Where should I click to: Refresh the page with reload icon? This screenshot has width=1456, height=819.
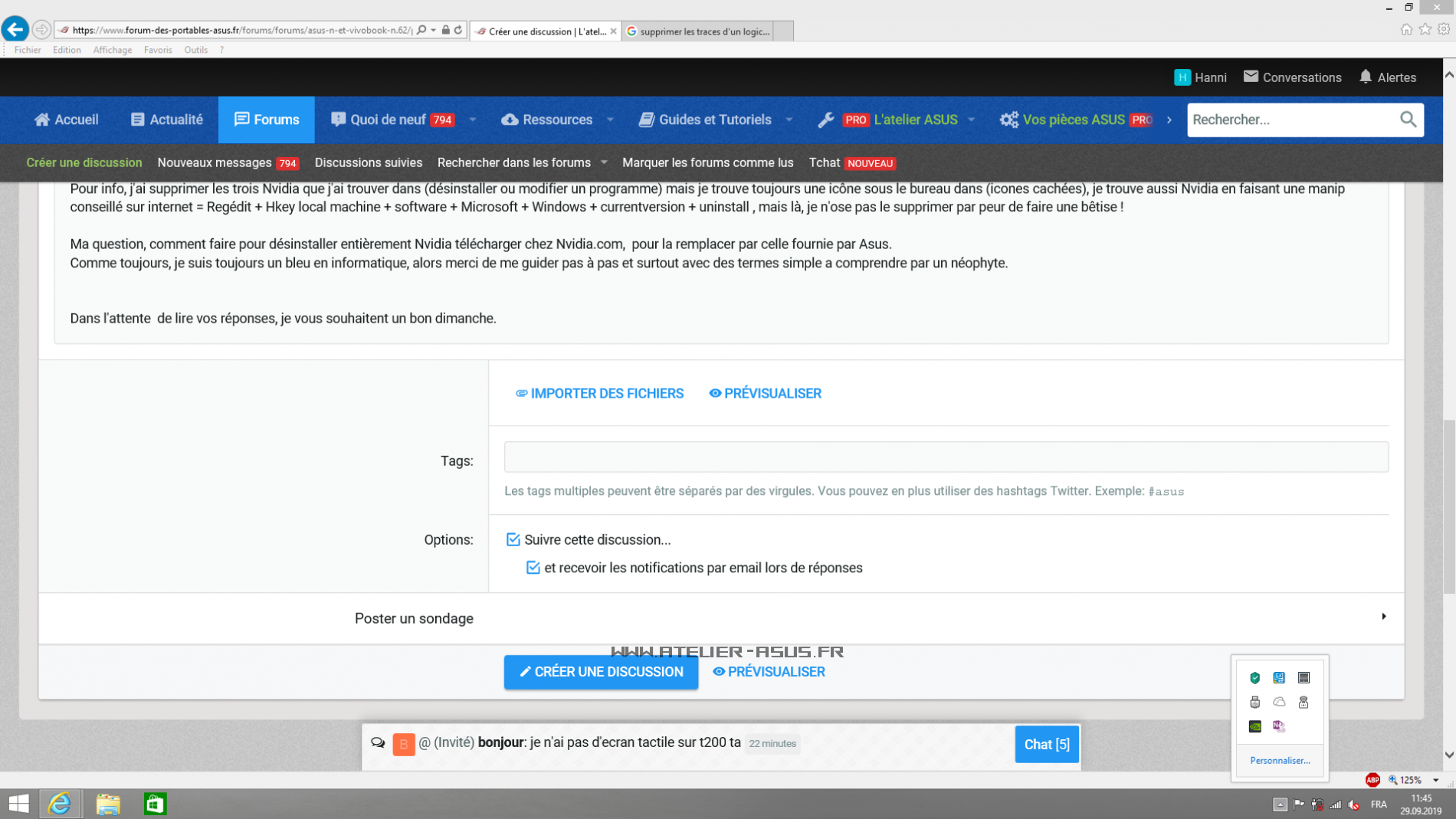pos(458,30)
